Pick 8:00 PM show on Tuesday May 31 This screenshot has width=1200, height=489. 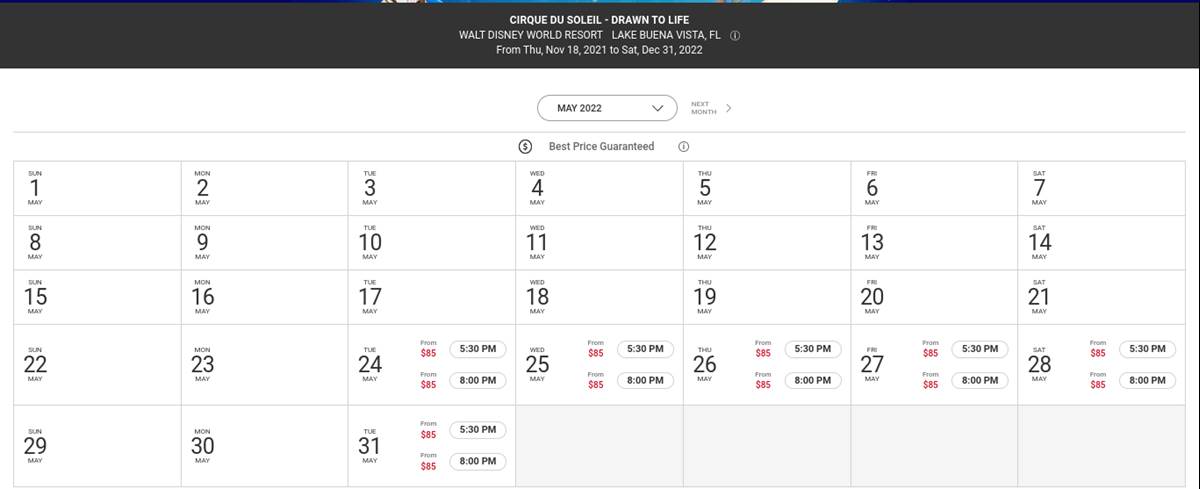point(478,461)
